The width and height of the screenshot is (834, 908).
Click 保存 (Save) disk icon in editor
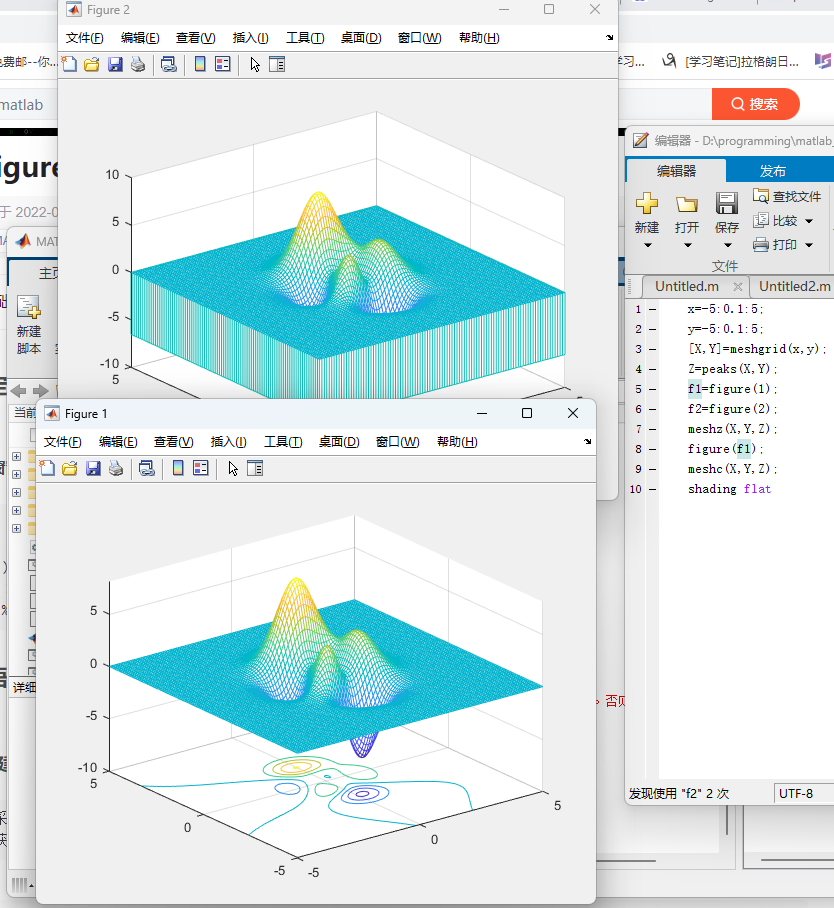pos(726,203)
